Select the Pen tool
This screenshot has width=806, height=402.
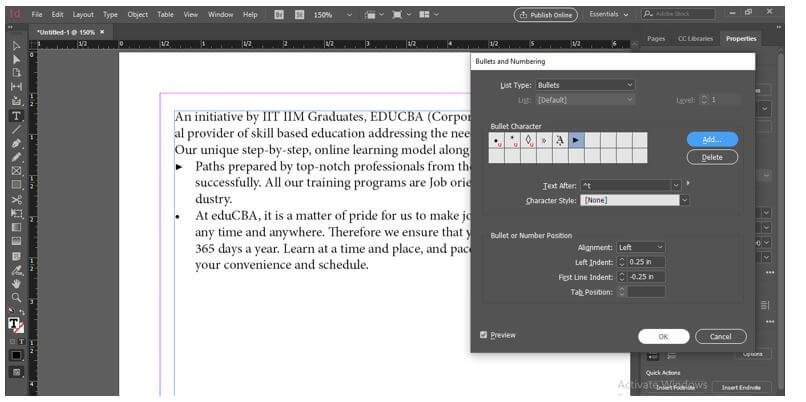(16, 143)
